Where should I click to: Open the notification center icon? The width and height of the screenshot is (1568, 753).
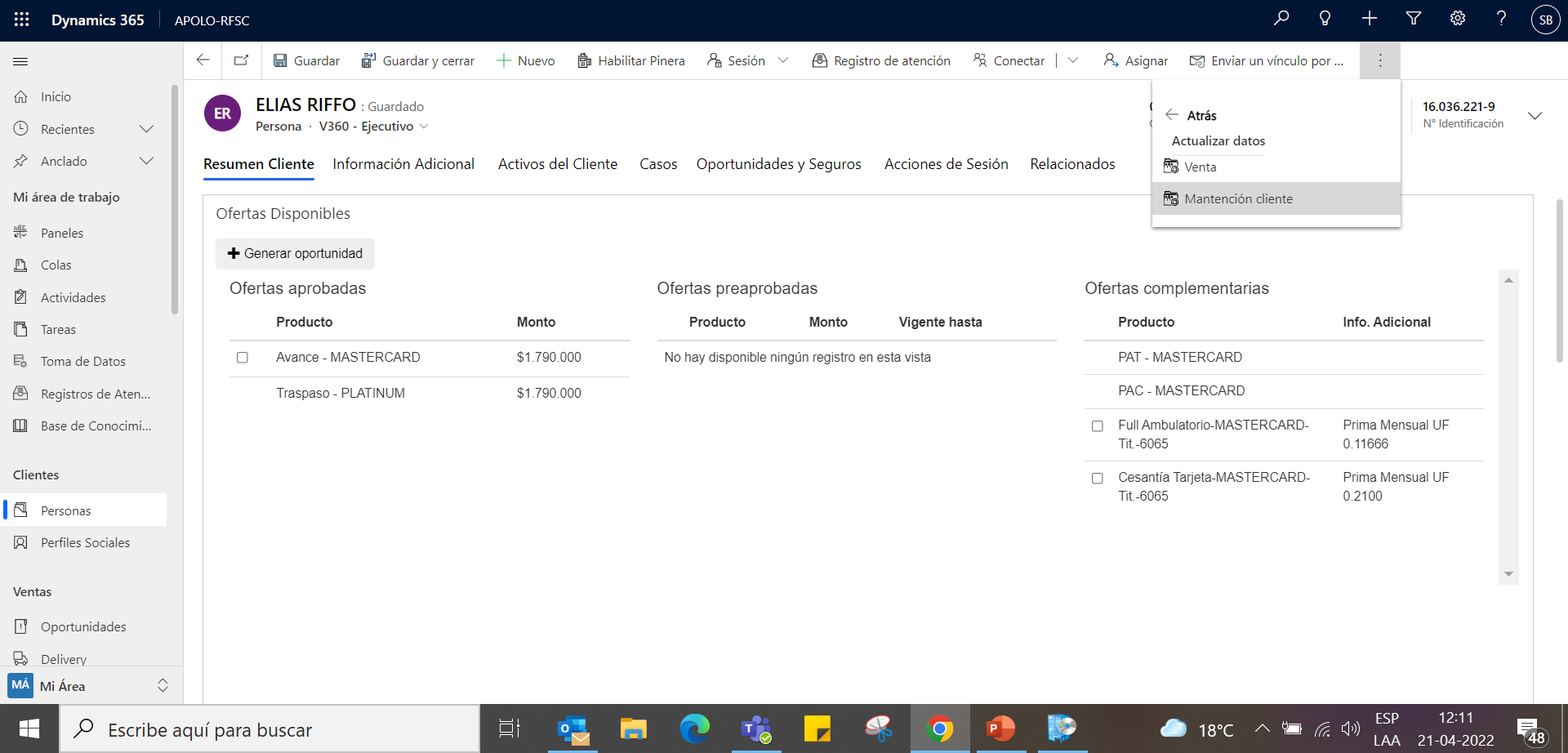pyautogui.click(x=1530, y=730)
